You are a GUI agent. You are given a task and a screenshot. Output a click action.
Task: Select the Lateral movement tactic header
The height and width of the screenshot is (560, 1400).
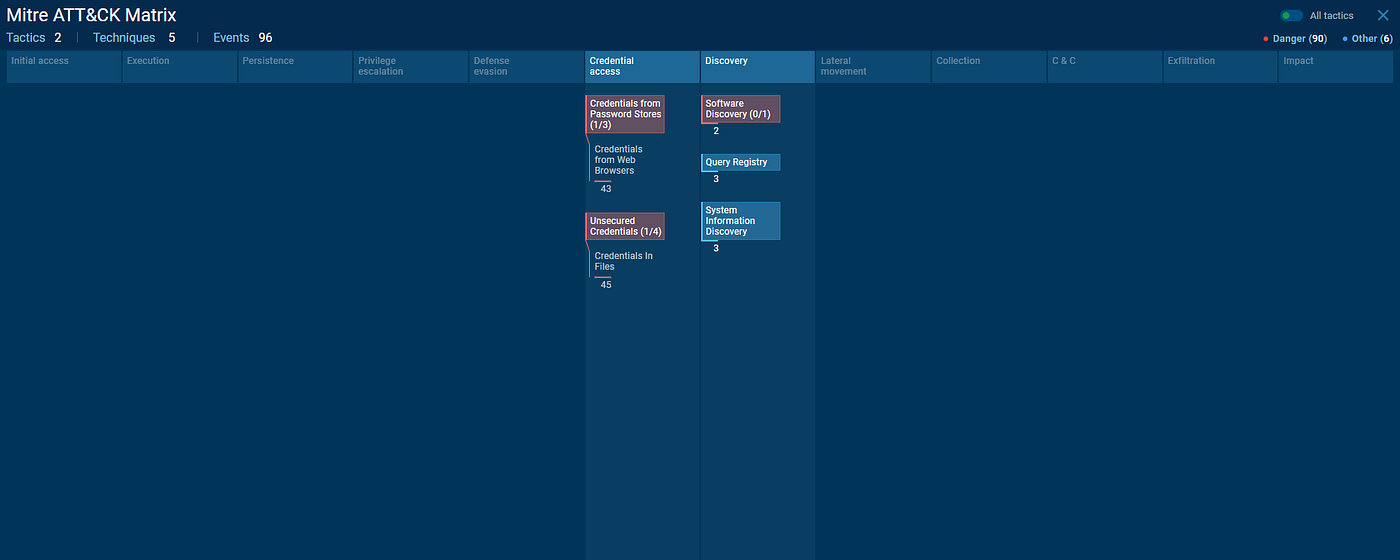coord(873,67)
